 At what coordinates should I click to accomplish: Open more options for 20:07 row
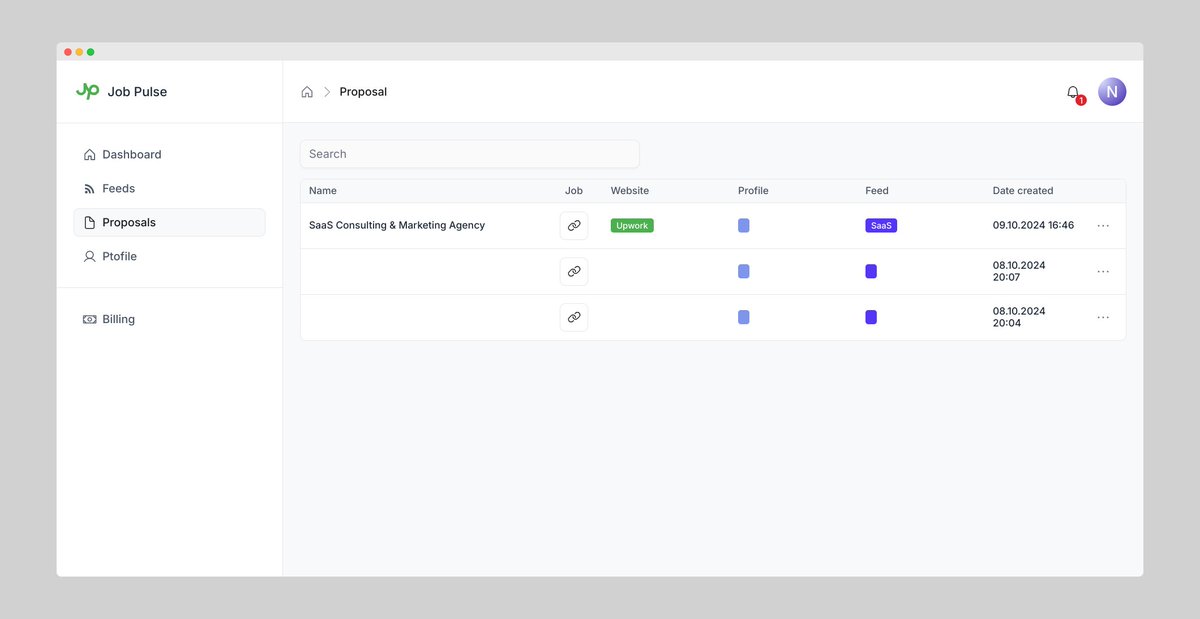(1103, 272)
